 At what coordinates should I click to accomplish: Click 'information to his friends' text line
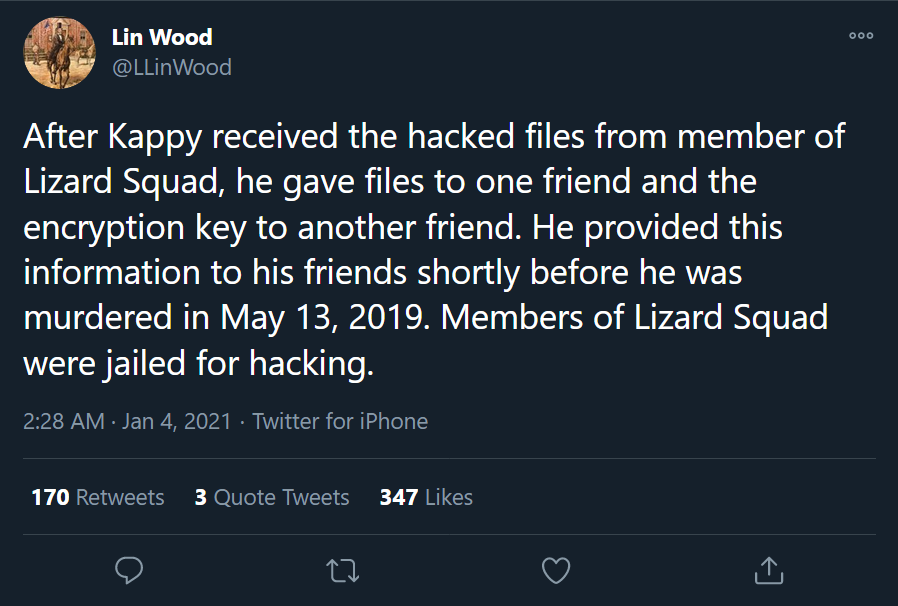[x=215, y=273]
